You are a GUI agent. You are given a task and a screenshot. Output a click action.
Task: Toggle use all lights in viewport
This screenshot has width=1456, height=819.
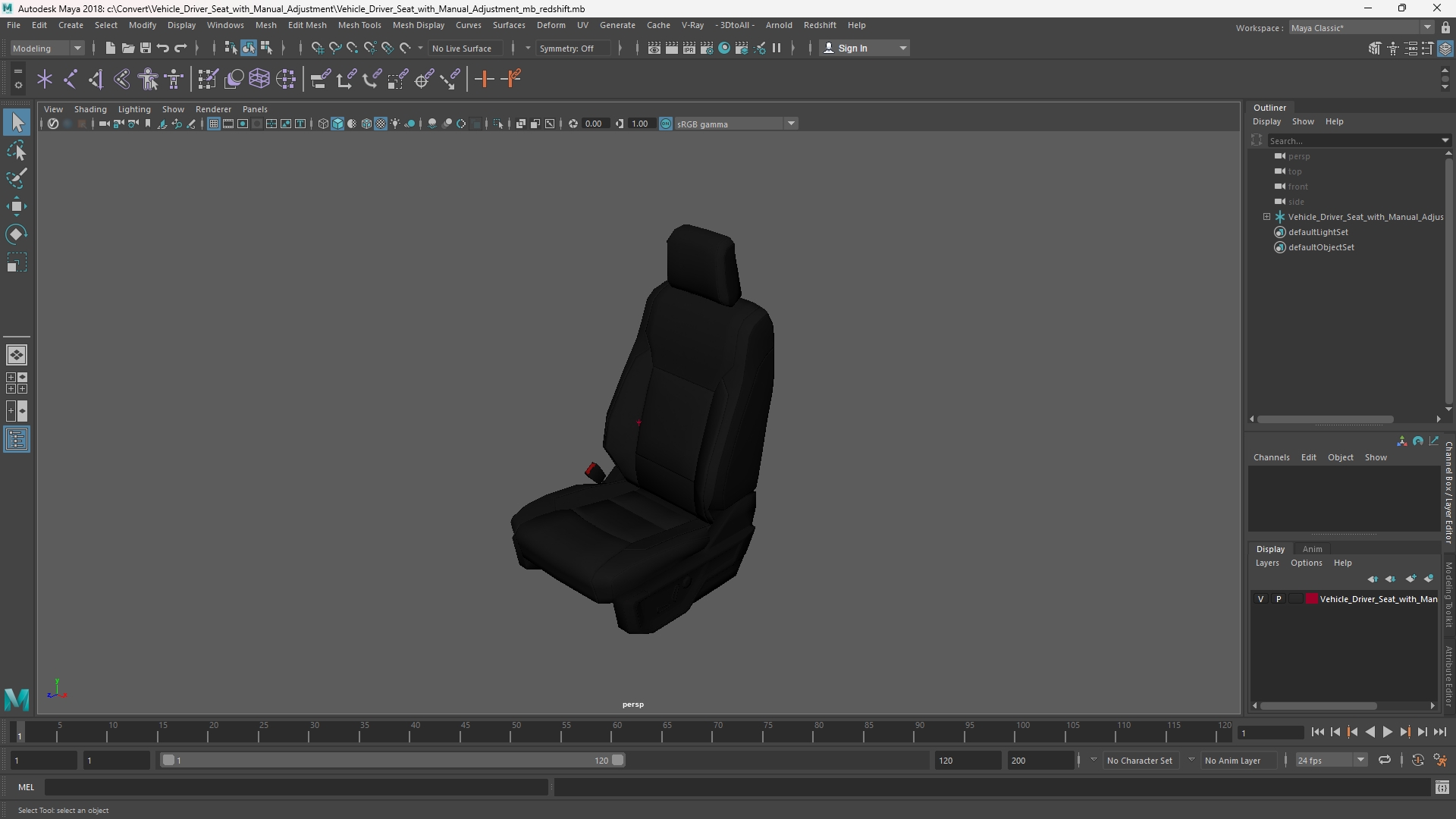[395, 124]
